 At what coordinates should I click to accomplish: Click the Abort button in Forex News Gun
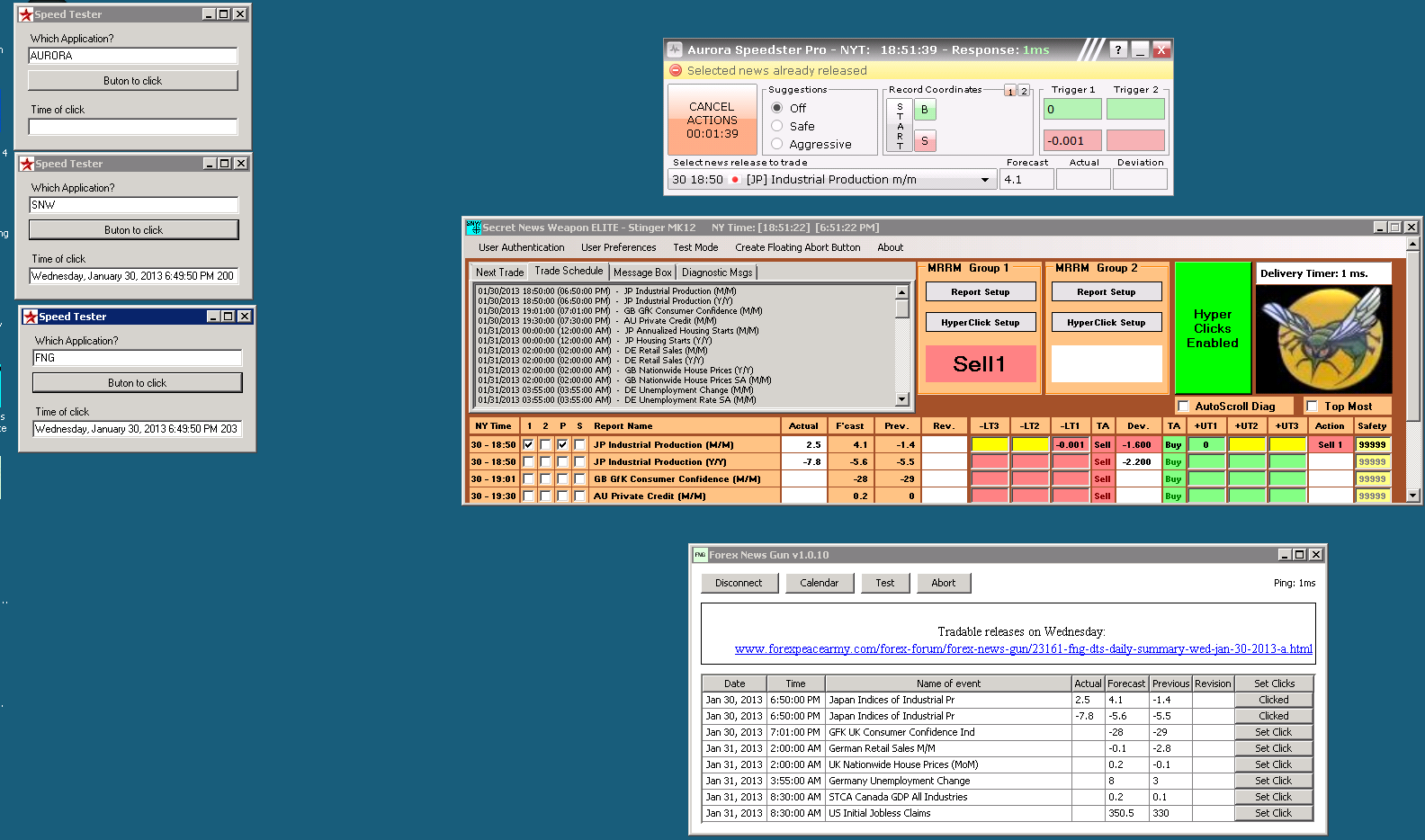click(944, 583)
